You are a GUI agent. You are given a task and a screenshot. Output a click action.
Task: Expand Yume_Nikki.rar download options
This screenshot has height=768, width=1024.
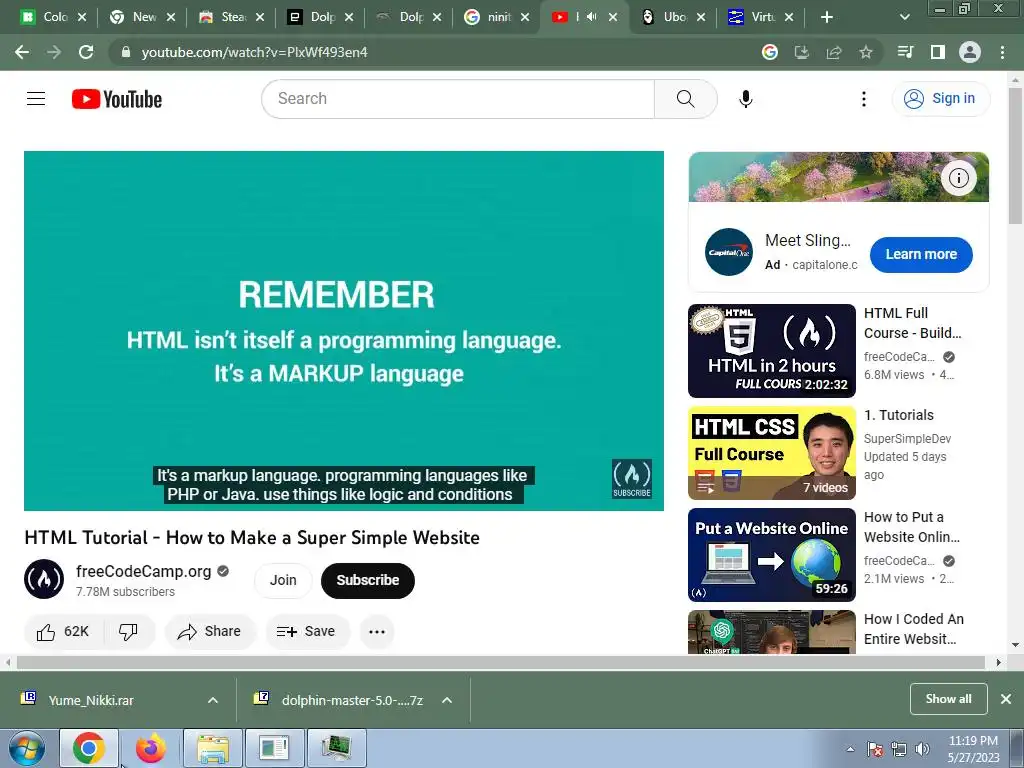point(213,700)
